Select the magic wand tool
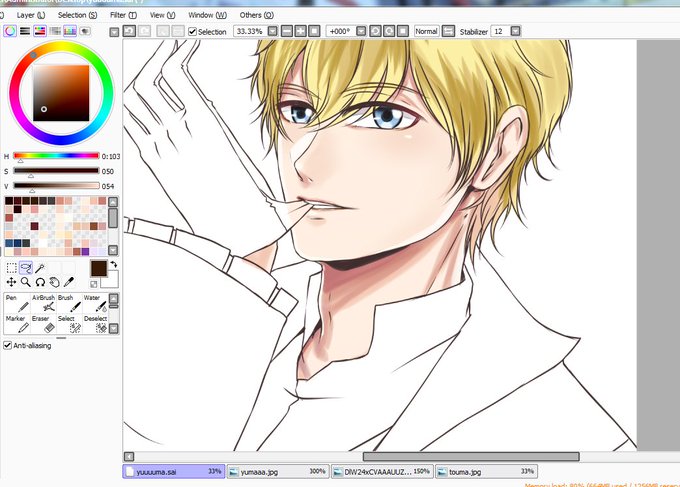The height and width of the screenshot is (487, 680). (x=40, y=268)
